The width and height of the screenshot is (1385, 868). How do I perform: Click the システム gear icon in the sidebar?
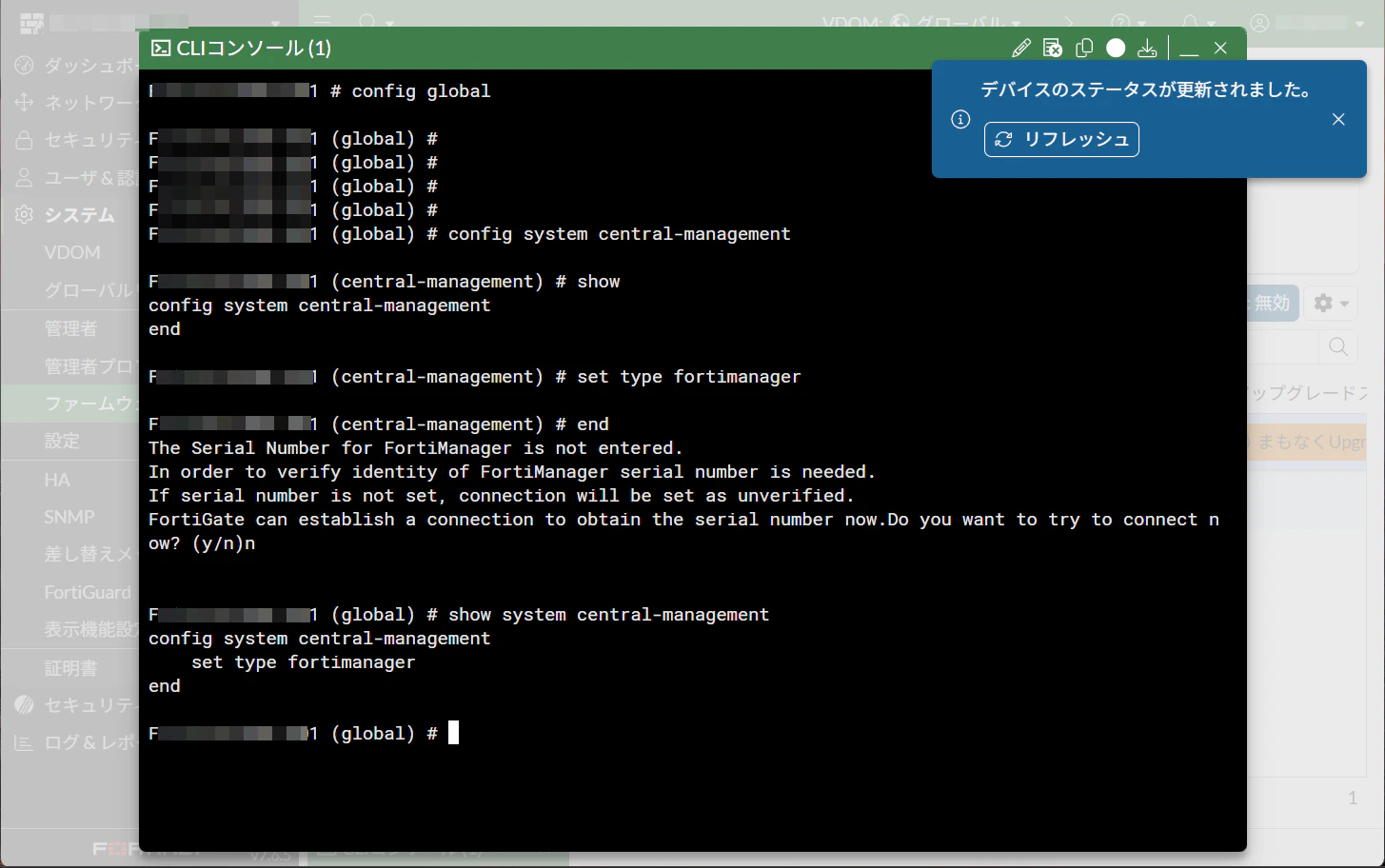click(24, 215)
